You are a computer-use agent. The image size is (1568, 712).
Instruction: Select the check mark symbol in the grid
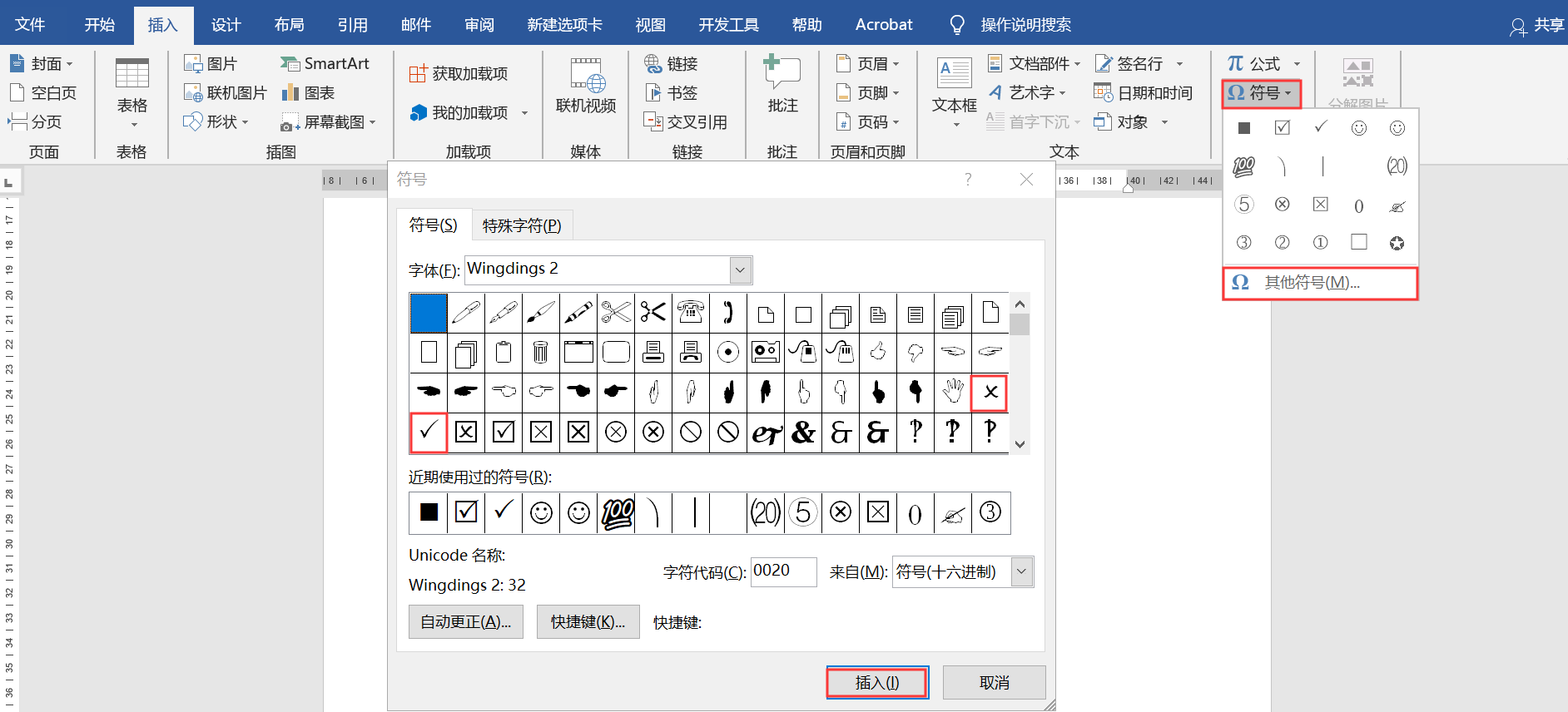point(429,433)
